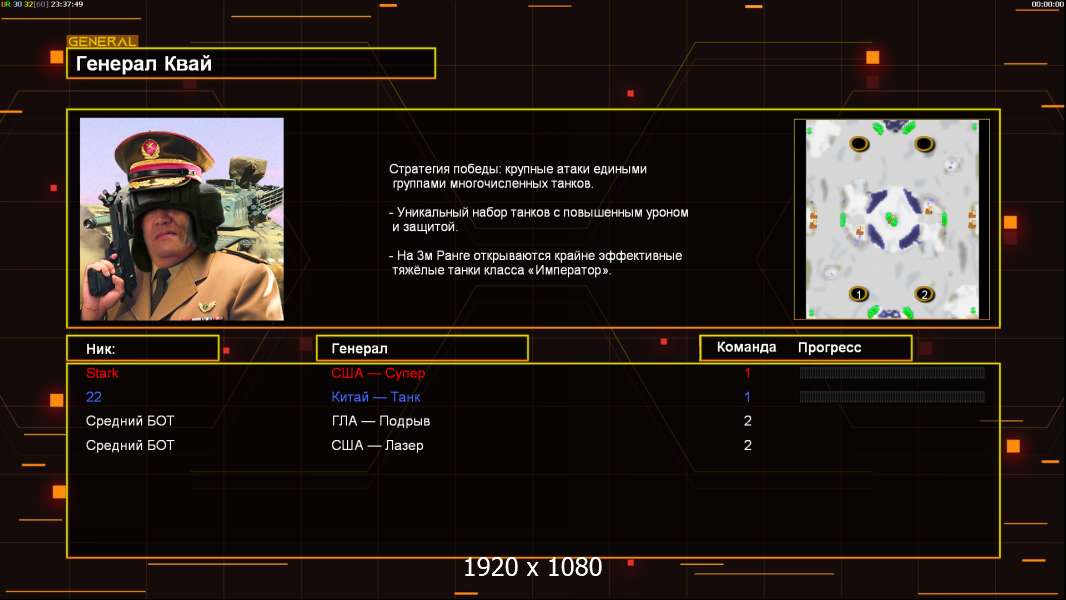Image resolution: width=1066 pixels, height=600 pixels.
Task: Select start position marker 1 on minimap
Action: 859,294
